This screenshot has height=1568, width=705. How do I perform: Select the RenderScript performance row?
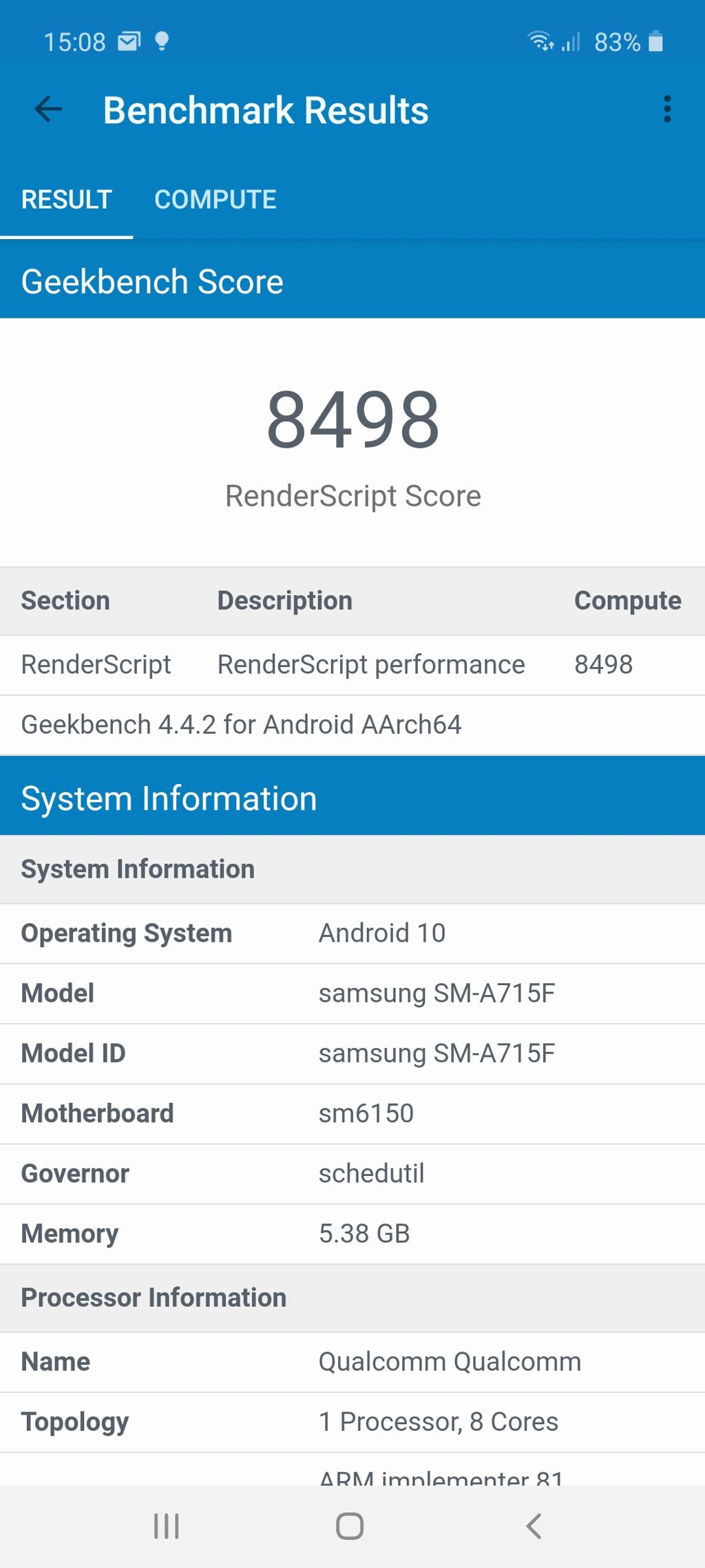coord(352,665)
